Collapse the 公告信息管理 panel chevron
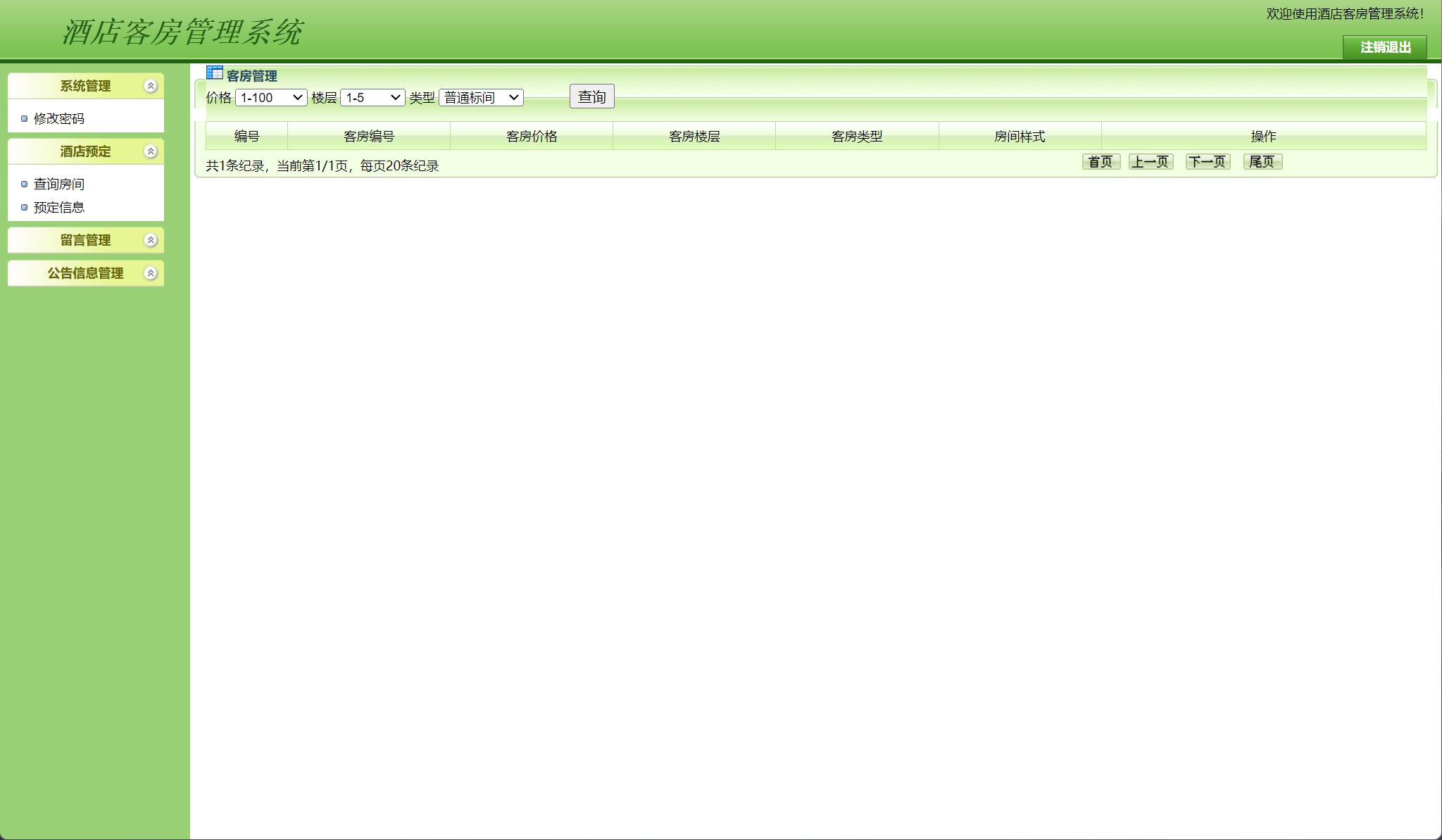This screenshot has width=1442, height=840. coord(150,273)
